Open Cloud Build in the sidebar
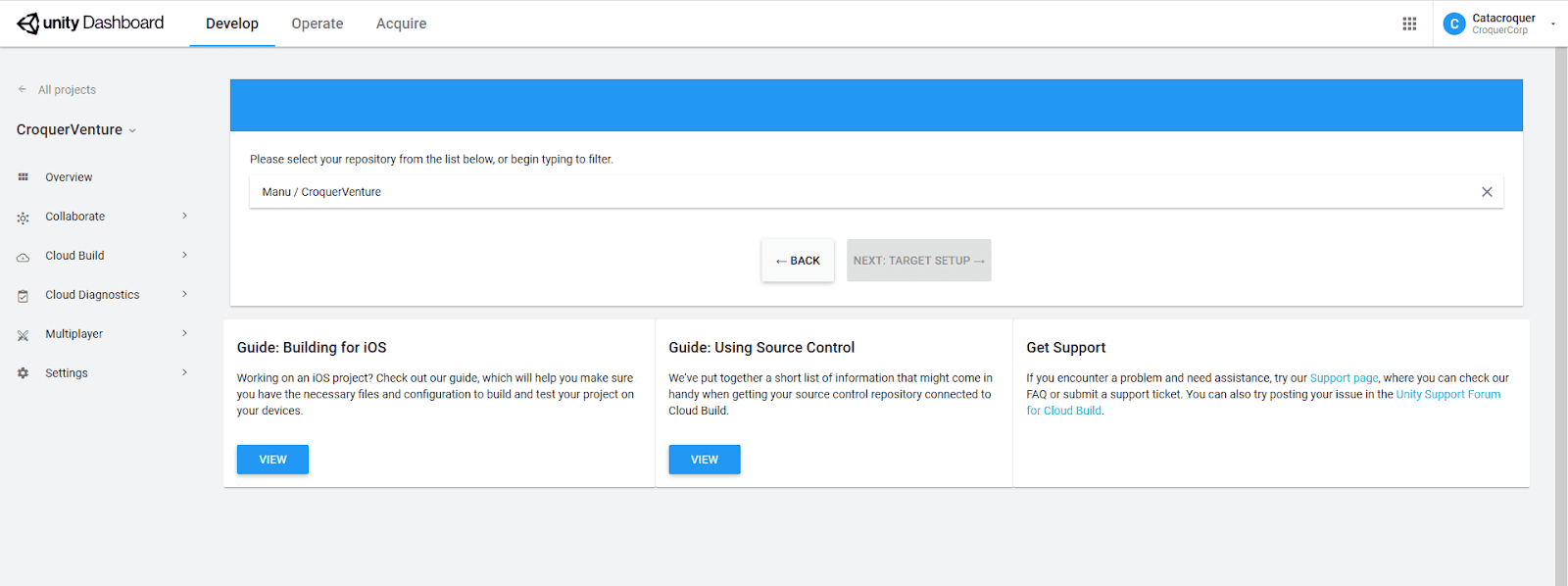Screen dimensions: 1568x586 point(74,256)
